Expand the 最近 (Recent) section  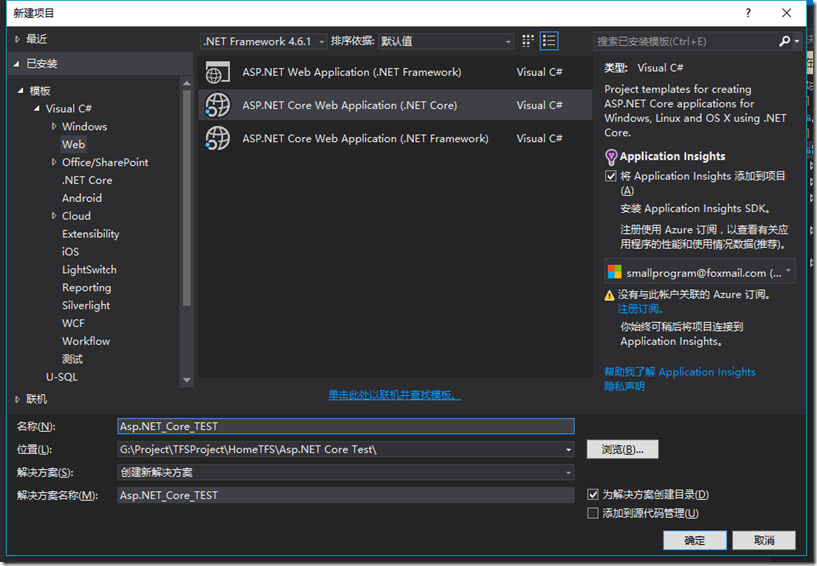pyautogui.click(x=17, y=39)
